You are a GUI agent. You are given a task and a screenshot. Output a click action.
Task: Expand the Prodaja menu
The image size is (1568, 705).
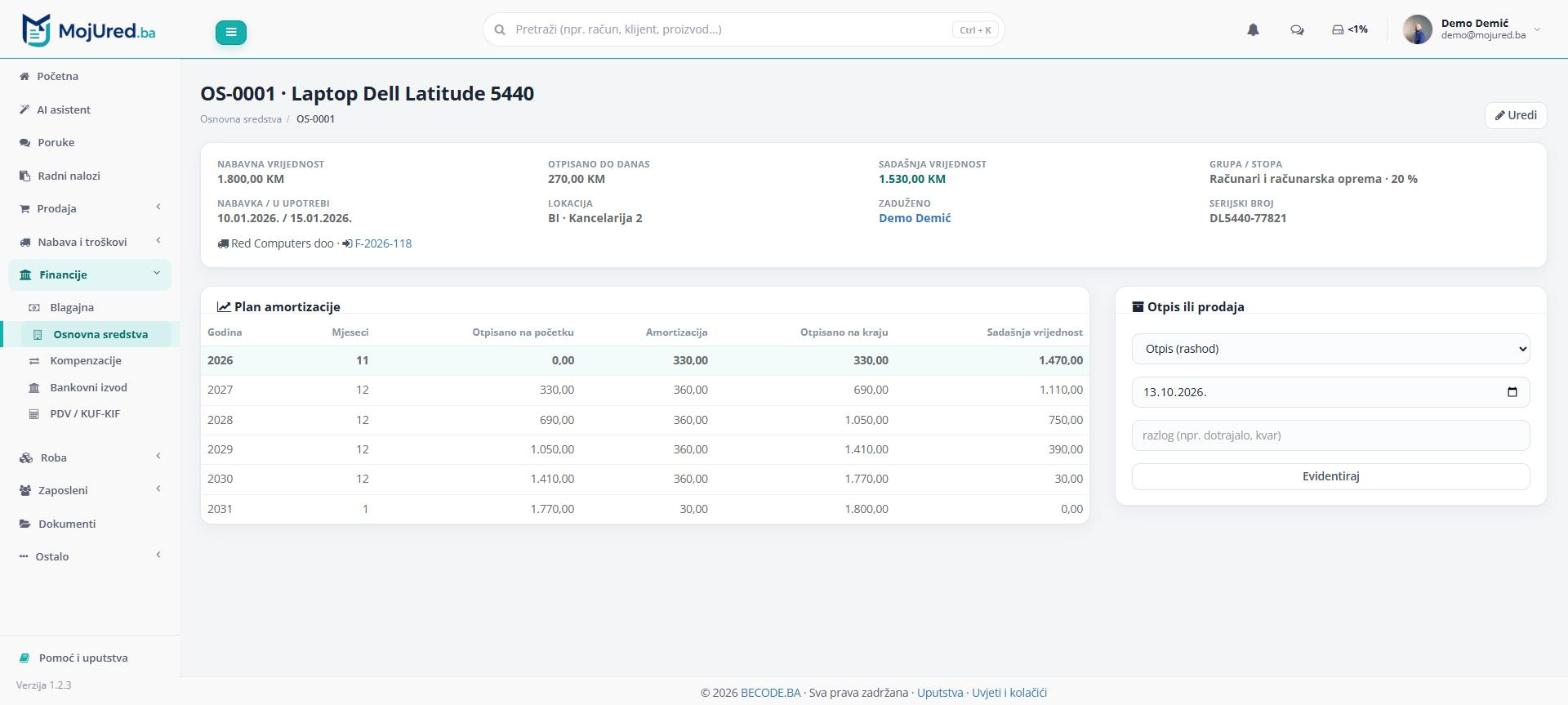click(x=90, y=208)
